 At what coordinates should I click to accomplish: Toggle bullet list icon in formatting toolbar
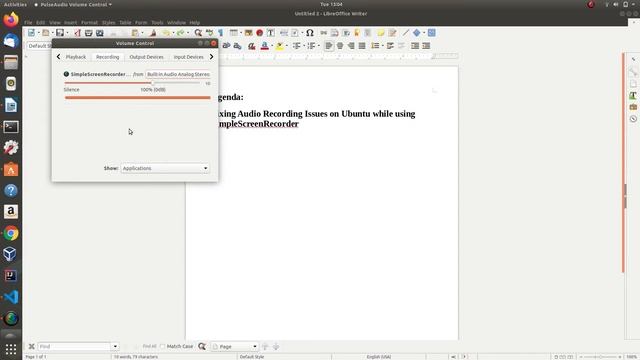[296, 46]
